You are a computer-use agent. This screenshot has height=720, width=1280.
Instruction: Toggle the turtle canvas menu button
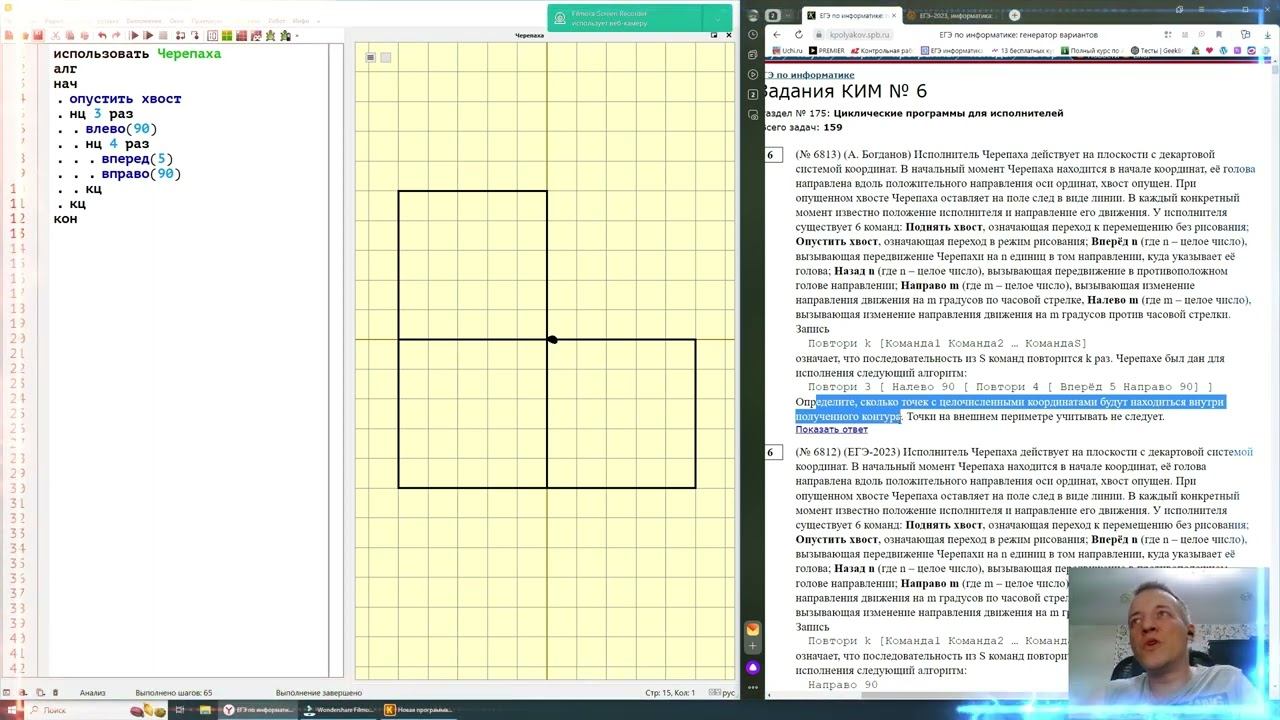370,57
